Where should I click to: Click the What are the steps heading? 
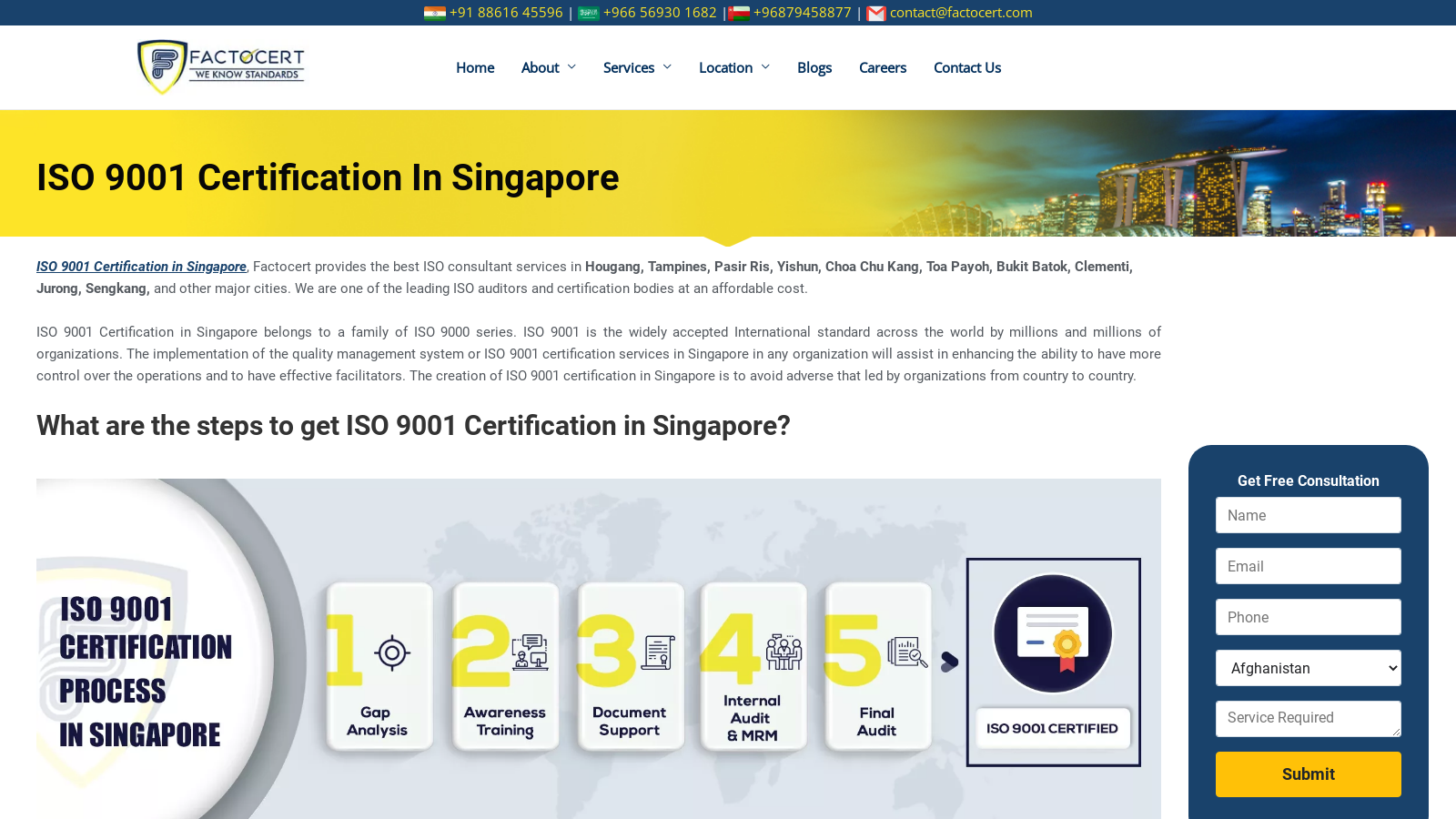pyautogui.click(x=413, y=426)
